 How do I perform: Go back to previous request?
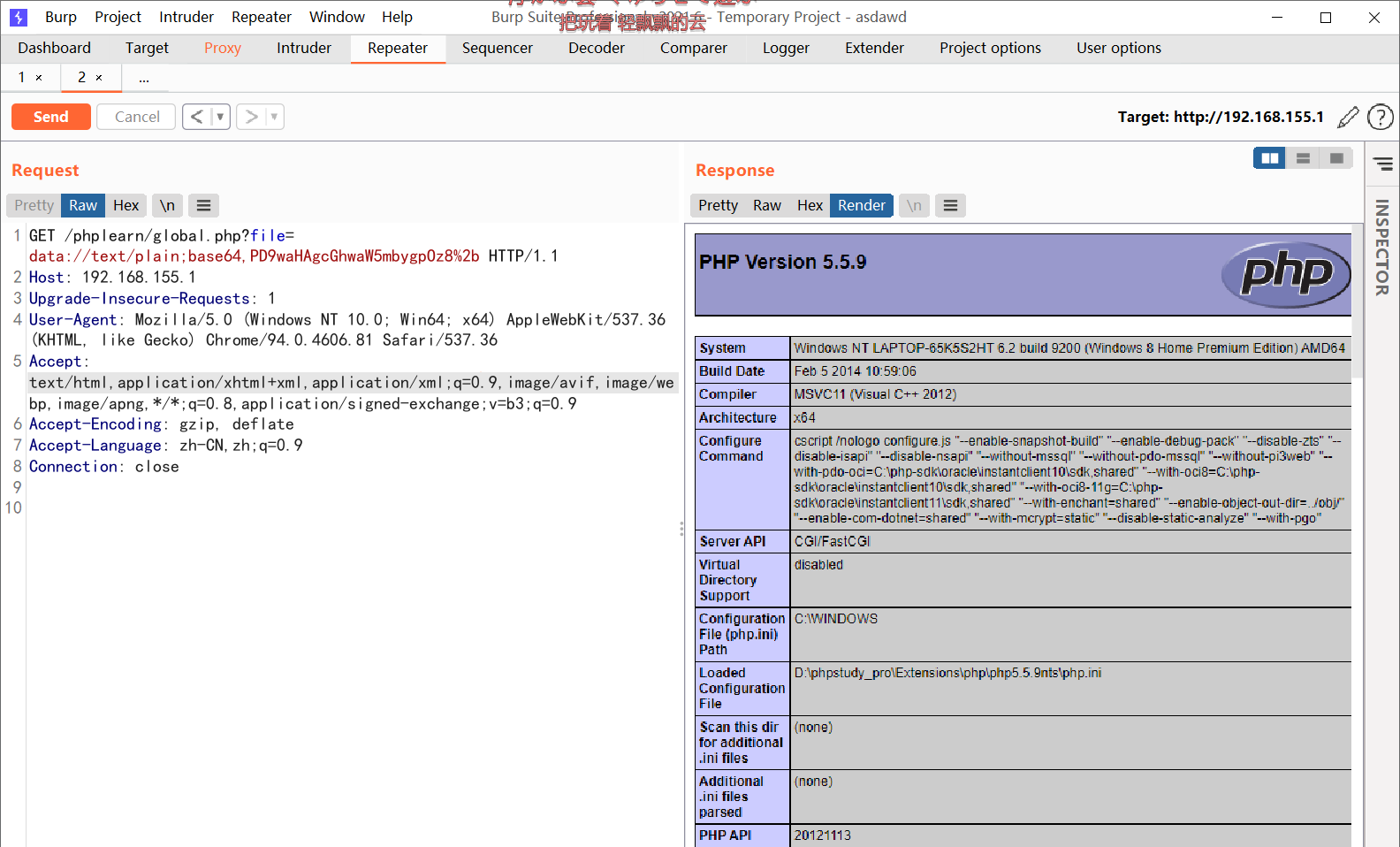tap(196, 117)
